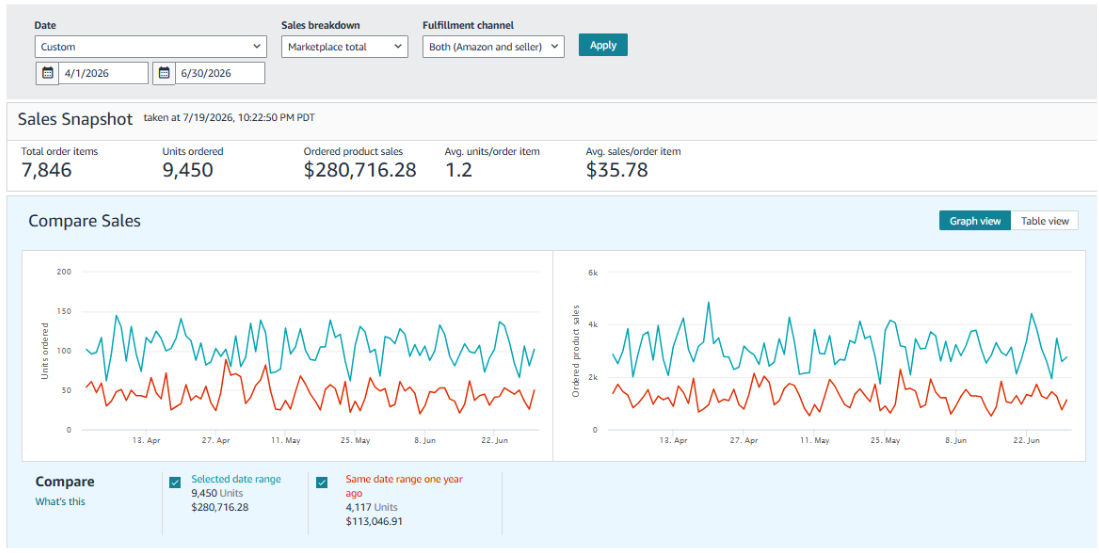
Task: Click the teal line in Units ordered chart
Action: pyautogui.click(x=116, y=316)
